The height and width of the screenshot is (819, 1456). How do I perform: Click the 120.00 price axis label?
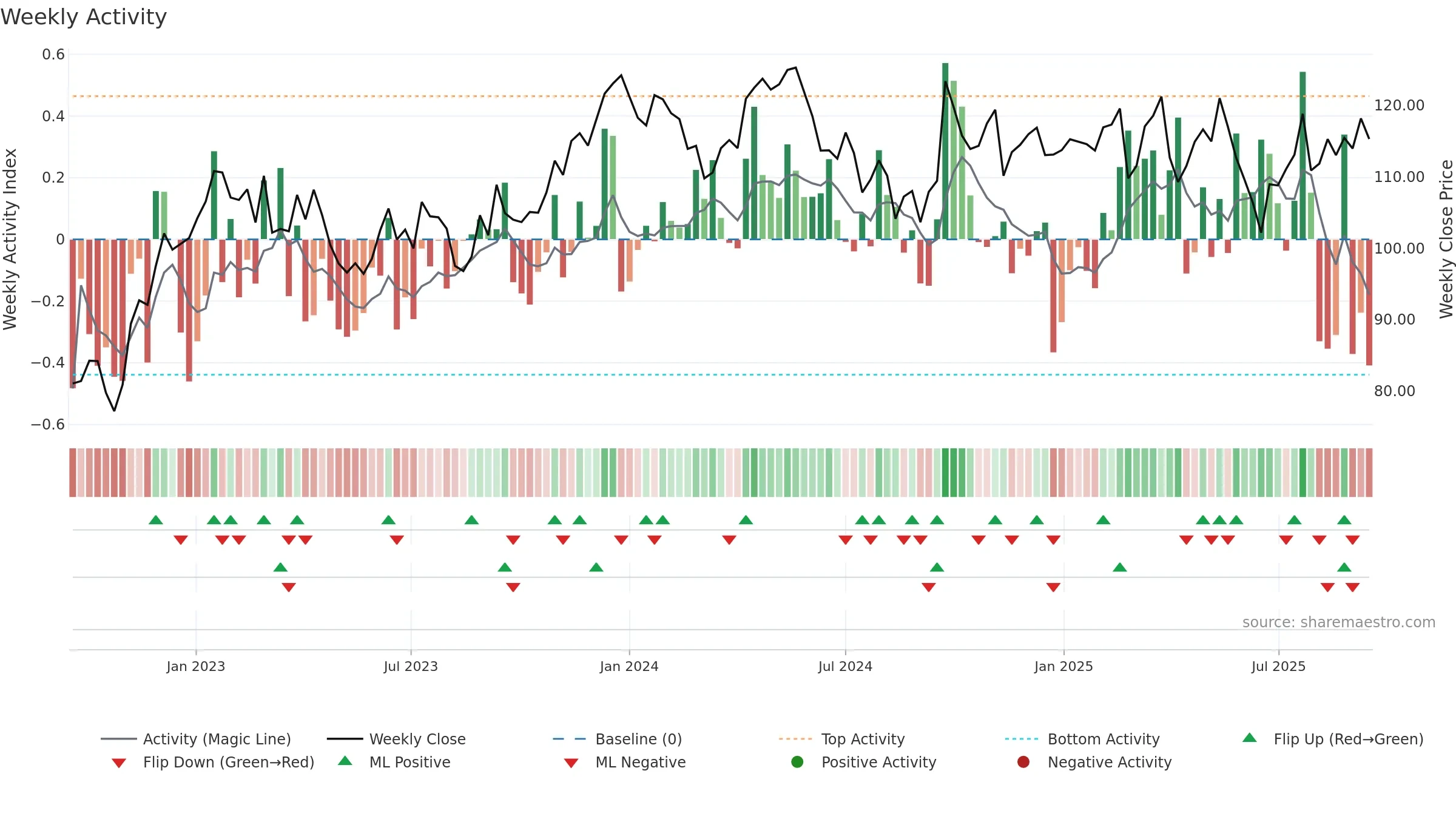coord(1399,106)
